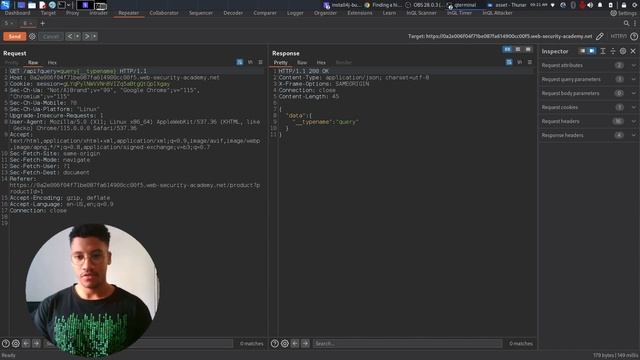Image resolution: width=640 pixels, height=360 pixels.
Task: Expand Request cookies section
Action: [x=589, y=107]
